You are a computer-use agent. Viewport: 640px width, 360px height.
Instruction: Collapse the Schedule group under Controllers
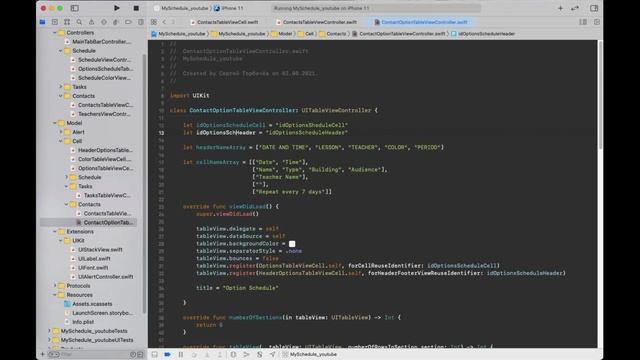pyautogui.click(x=61, y=51)
